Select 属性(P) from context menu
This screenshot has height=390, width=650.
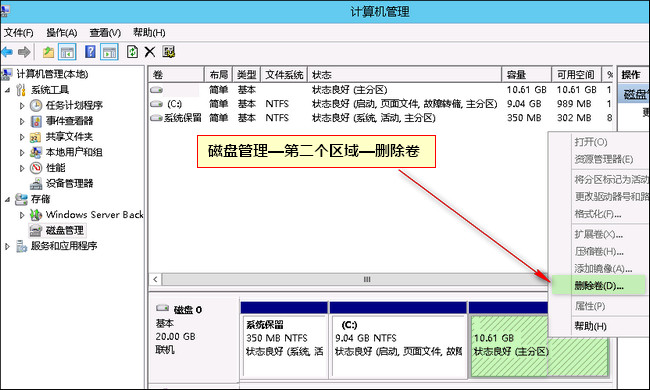point(589,306)
